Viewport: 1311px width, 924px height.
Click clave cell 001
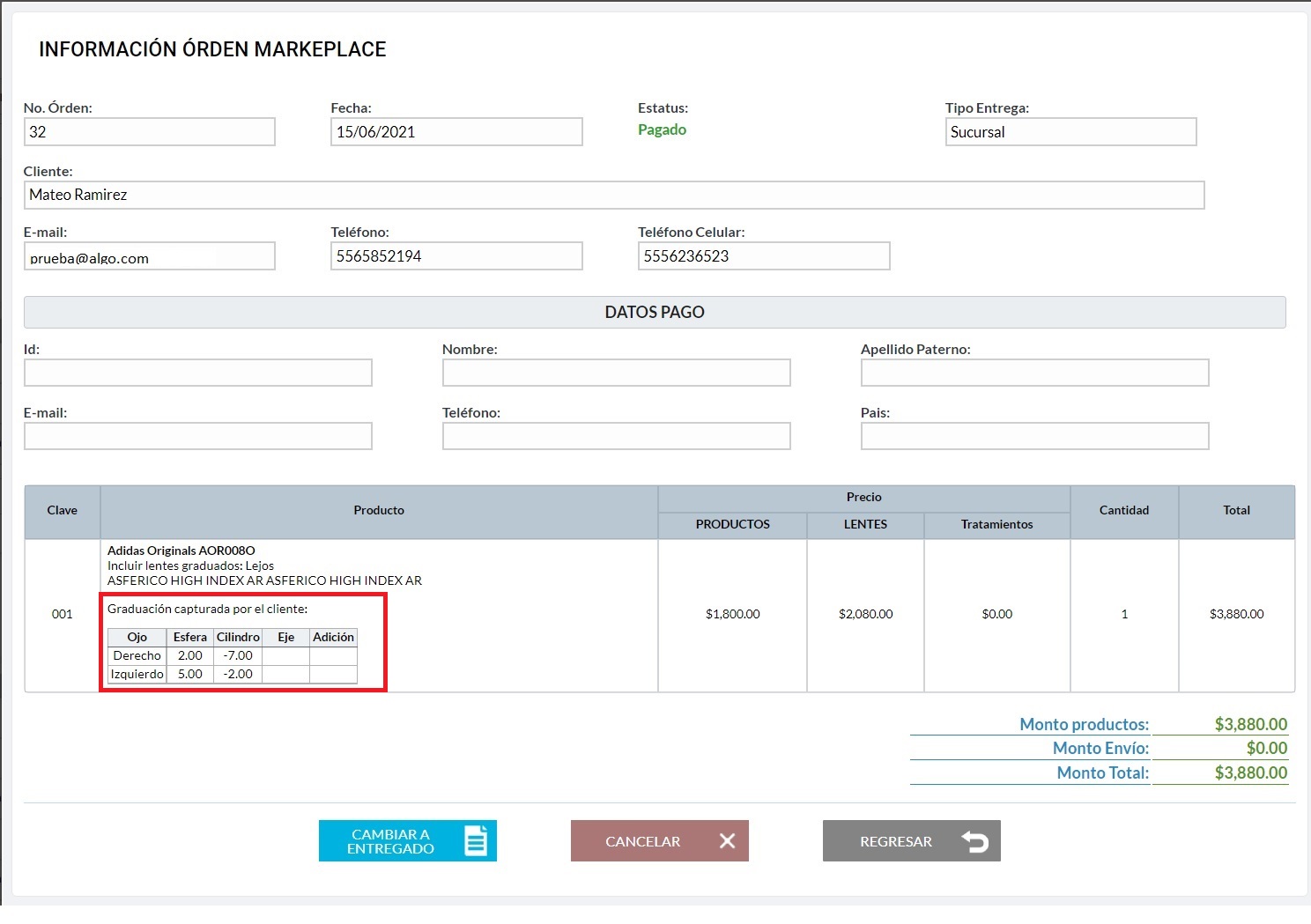pos(63,615)
